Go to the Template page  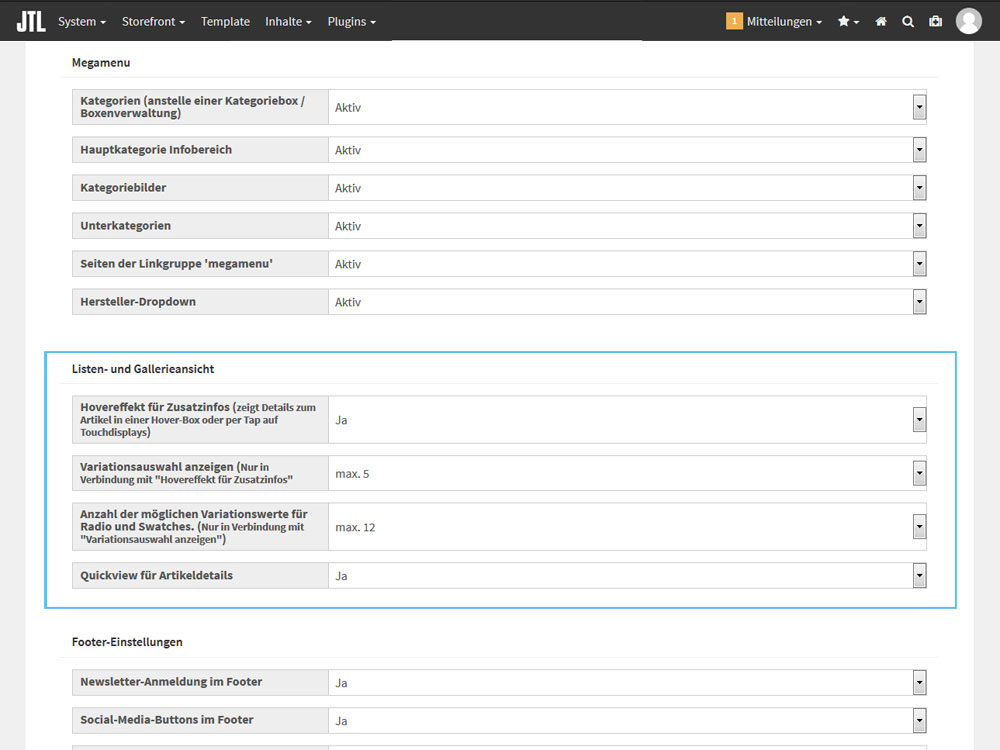pos(225,21)
